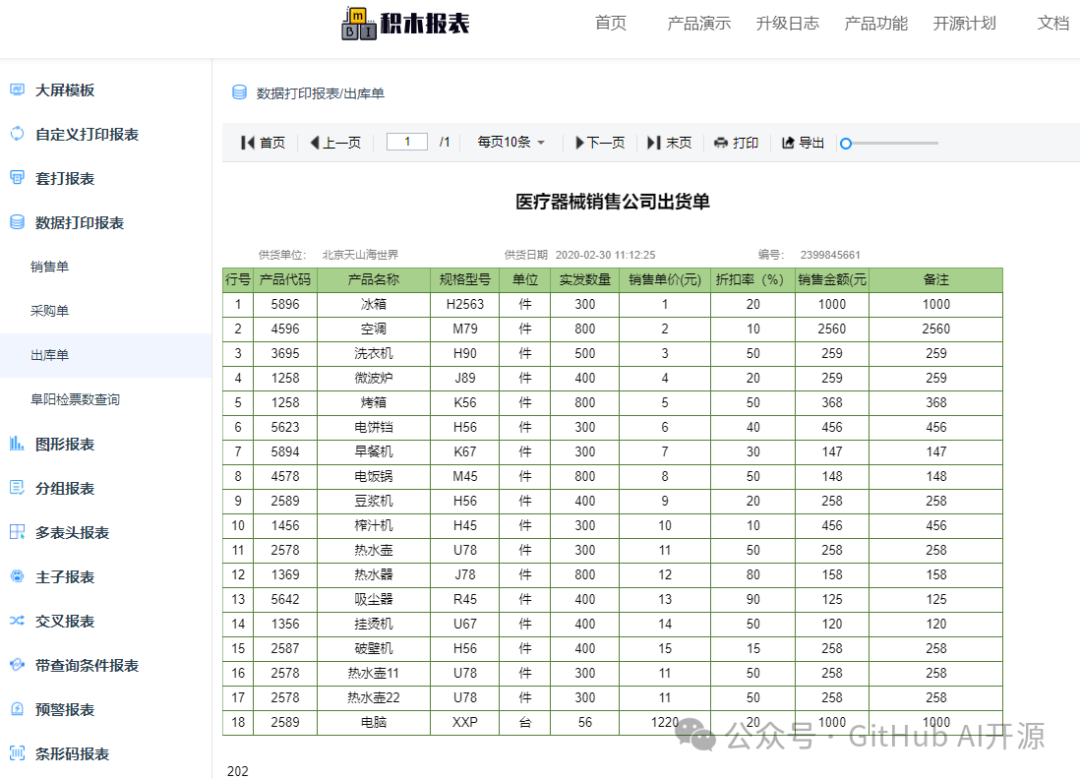Go to first page via 首页 button
The height and width of the screenshot is (779, 1080).
263,143
